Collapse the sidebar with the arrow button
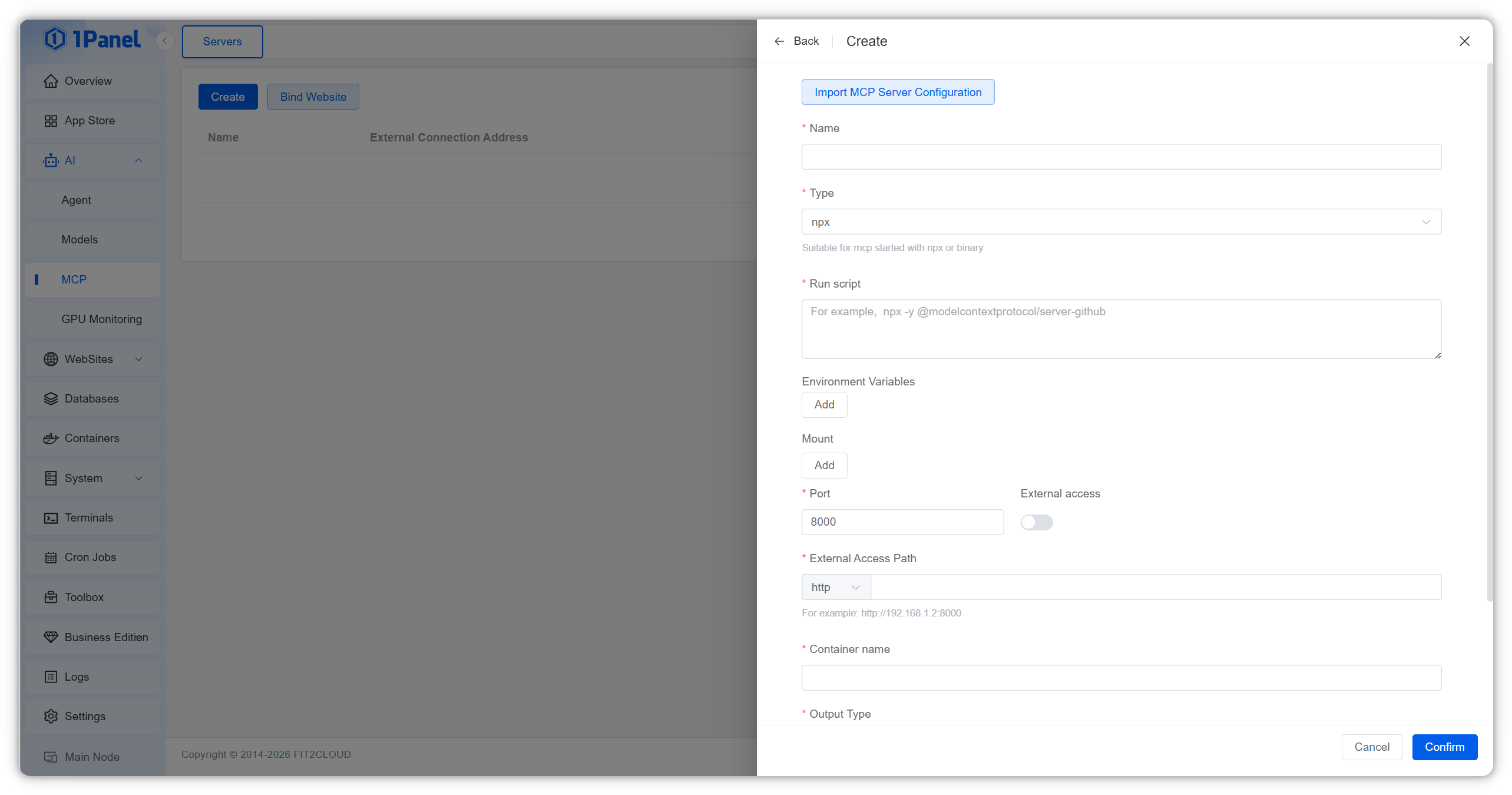Screen dimensions: 1512x795 click(165, 41)
